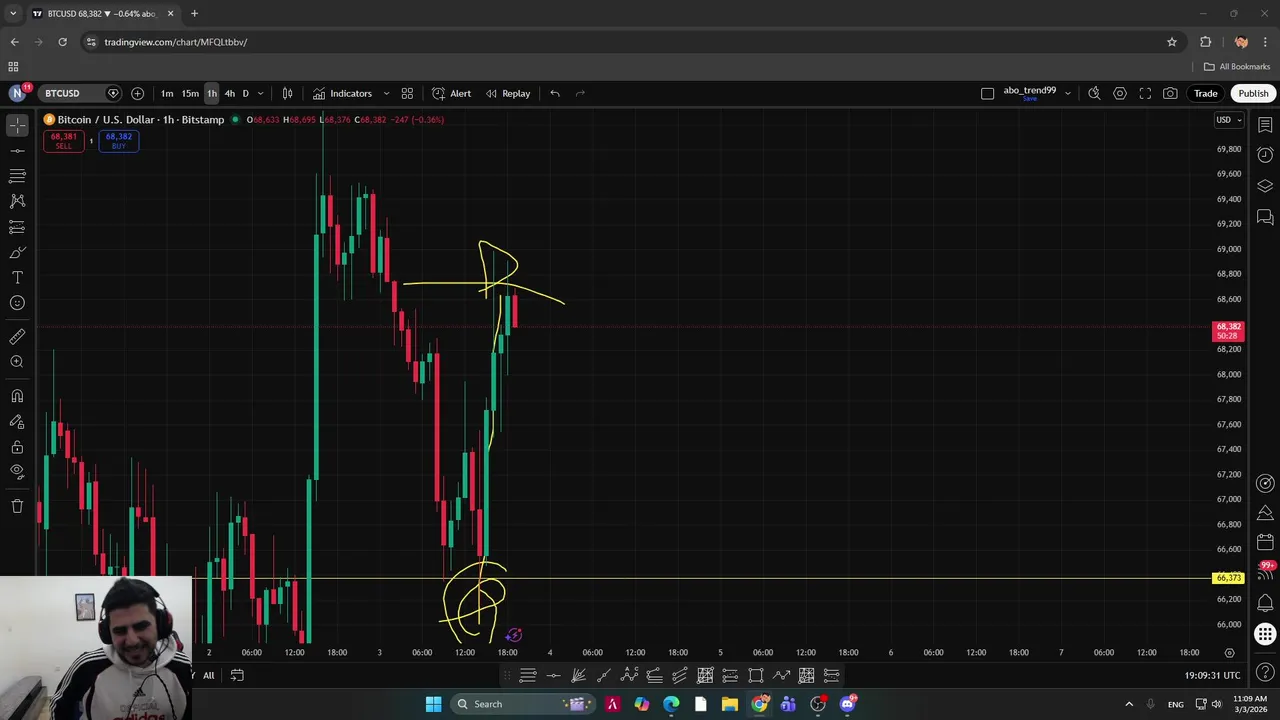Enter fullscreen mode
Image resolution: width=1280 pixels, height=720 pixels.
point(1145,93)
